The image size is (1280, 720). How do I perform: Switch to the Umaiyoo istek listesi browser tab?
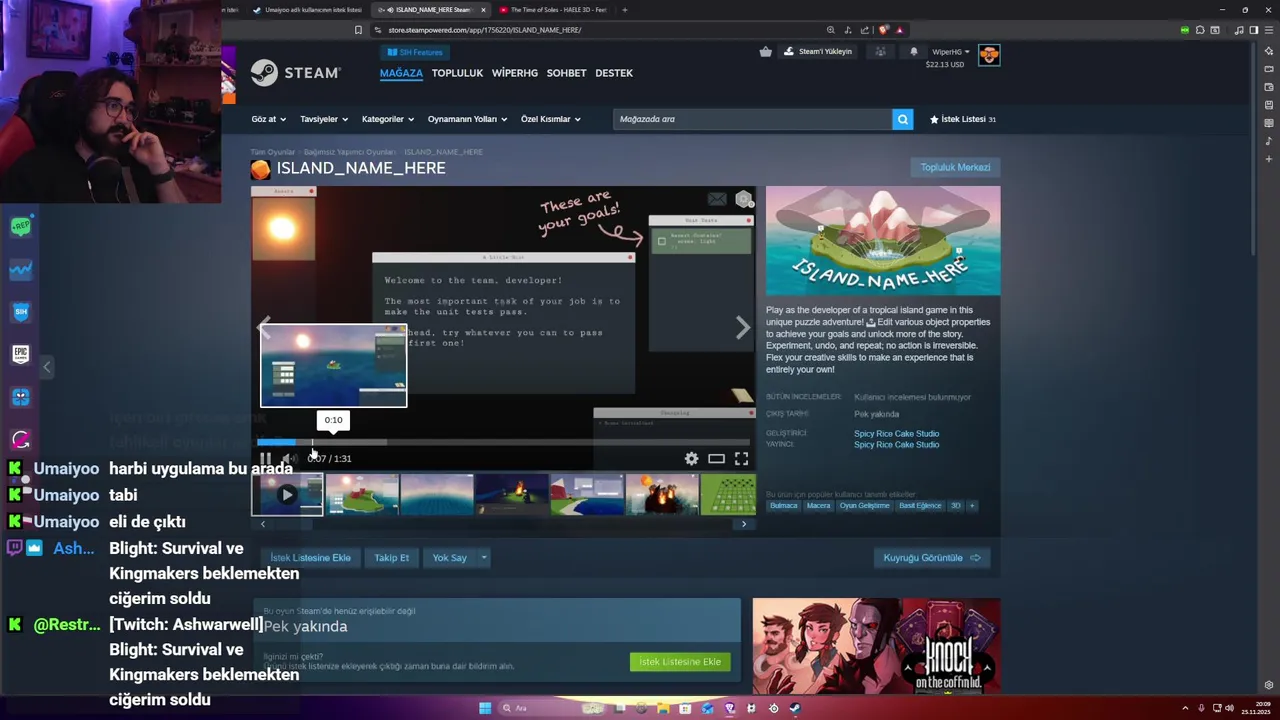307,10
